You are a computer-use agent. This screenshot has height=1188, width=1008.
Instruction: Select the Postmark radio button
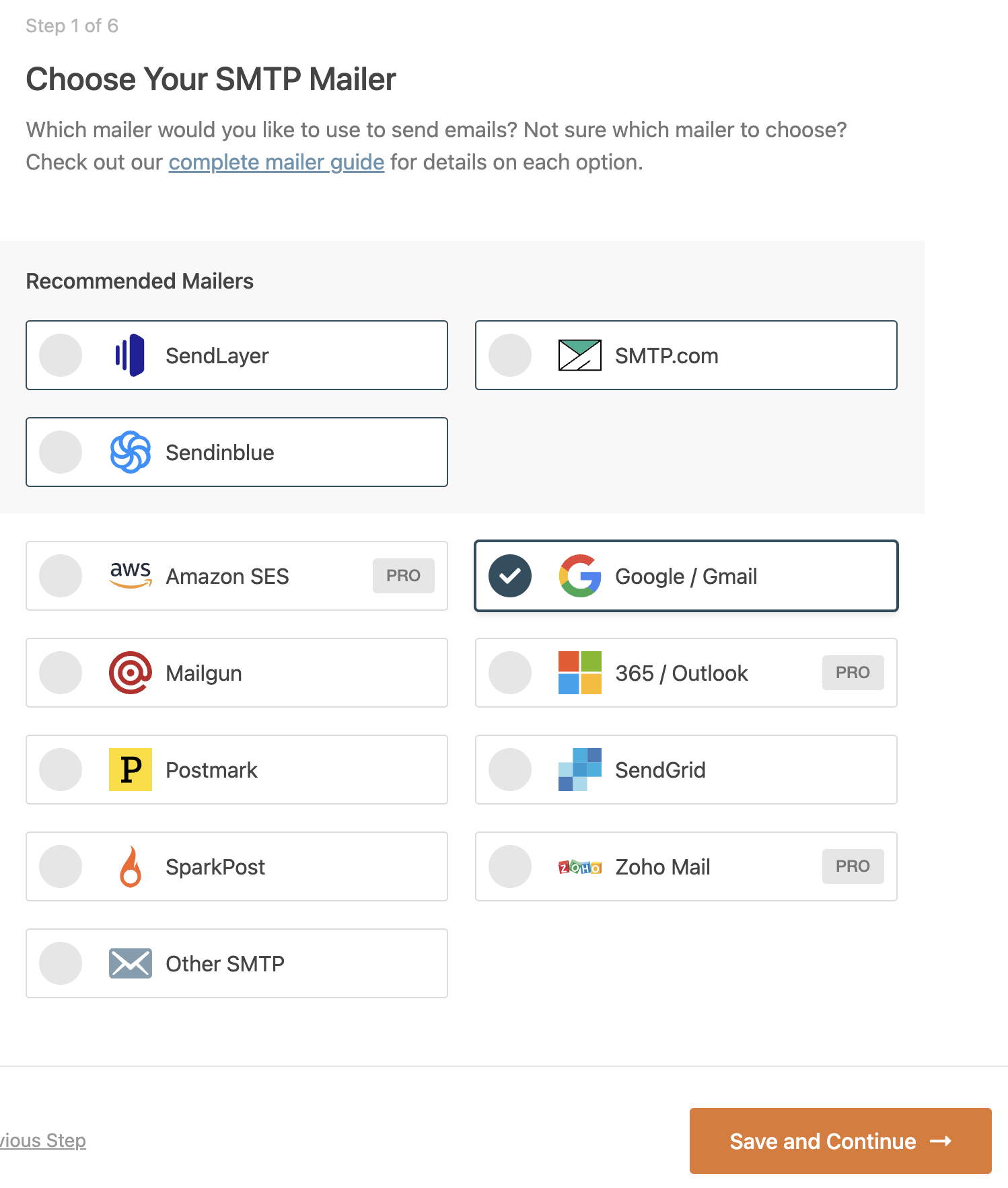coord(61,770)
